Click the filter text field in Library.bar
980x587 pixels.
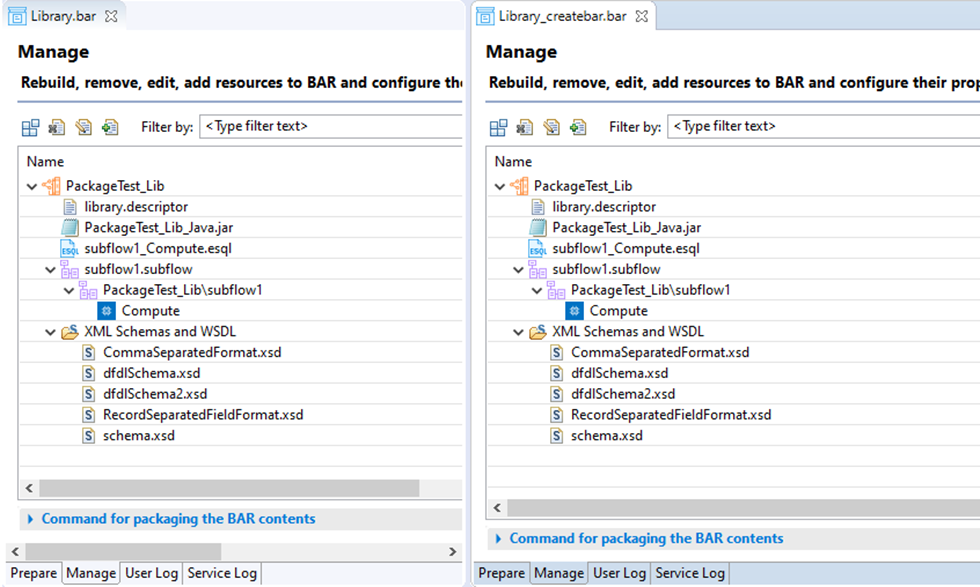pyautogui.click(x=331, y=126)
